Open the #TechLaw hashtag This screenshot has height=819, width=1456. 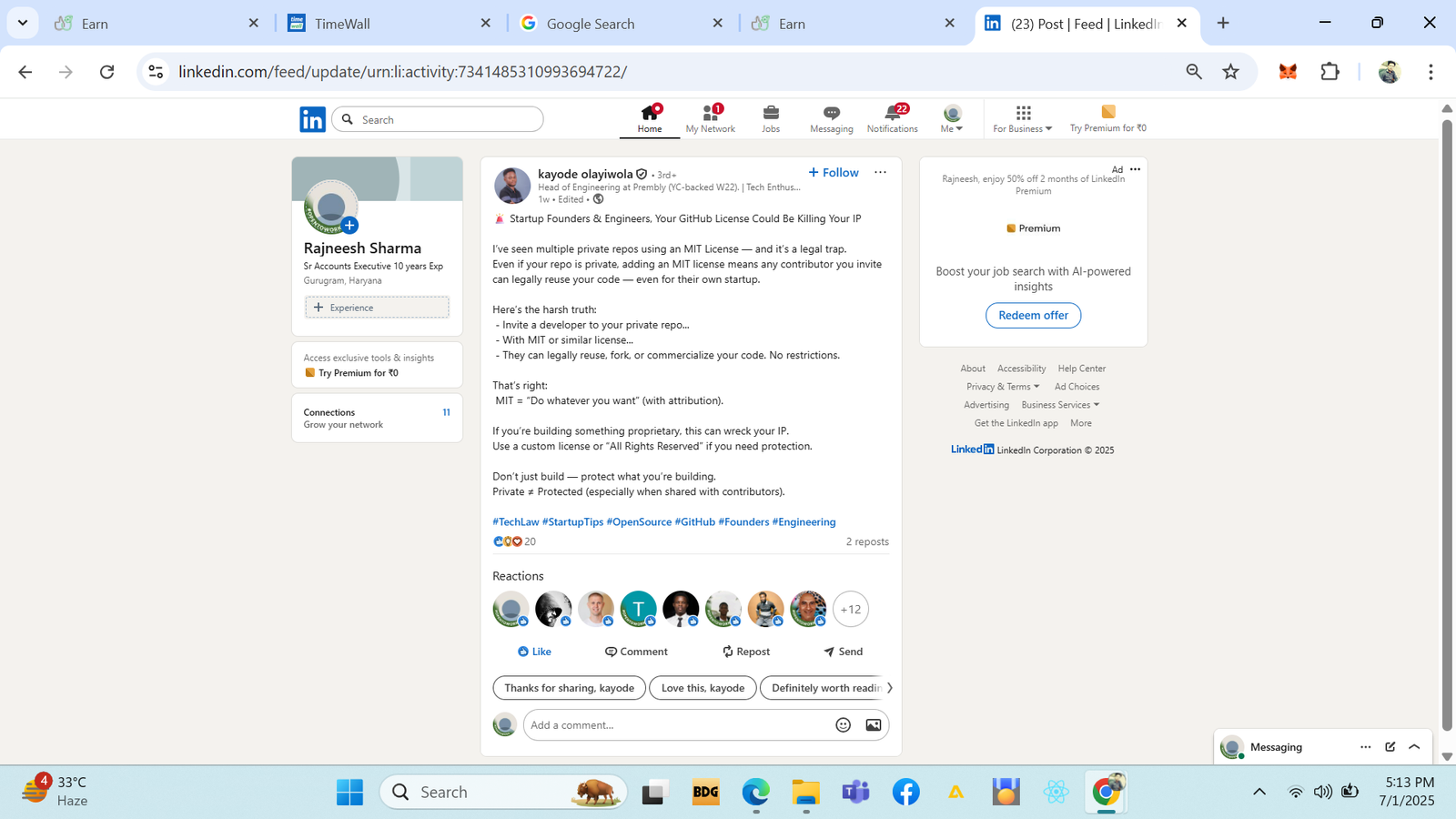tap(516, 521)
